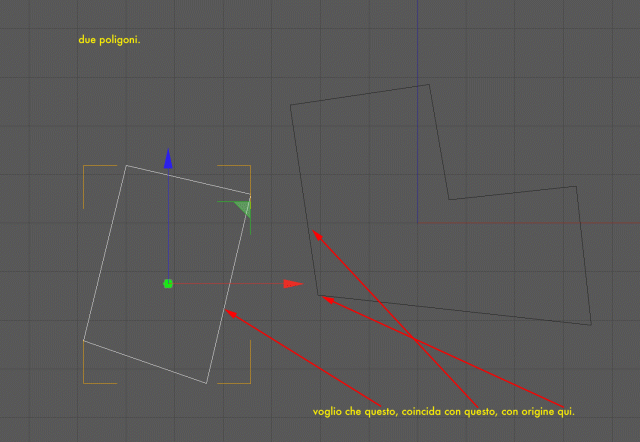Click the green triangular plane handle

coord(243,208)
